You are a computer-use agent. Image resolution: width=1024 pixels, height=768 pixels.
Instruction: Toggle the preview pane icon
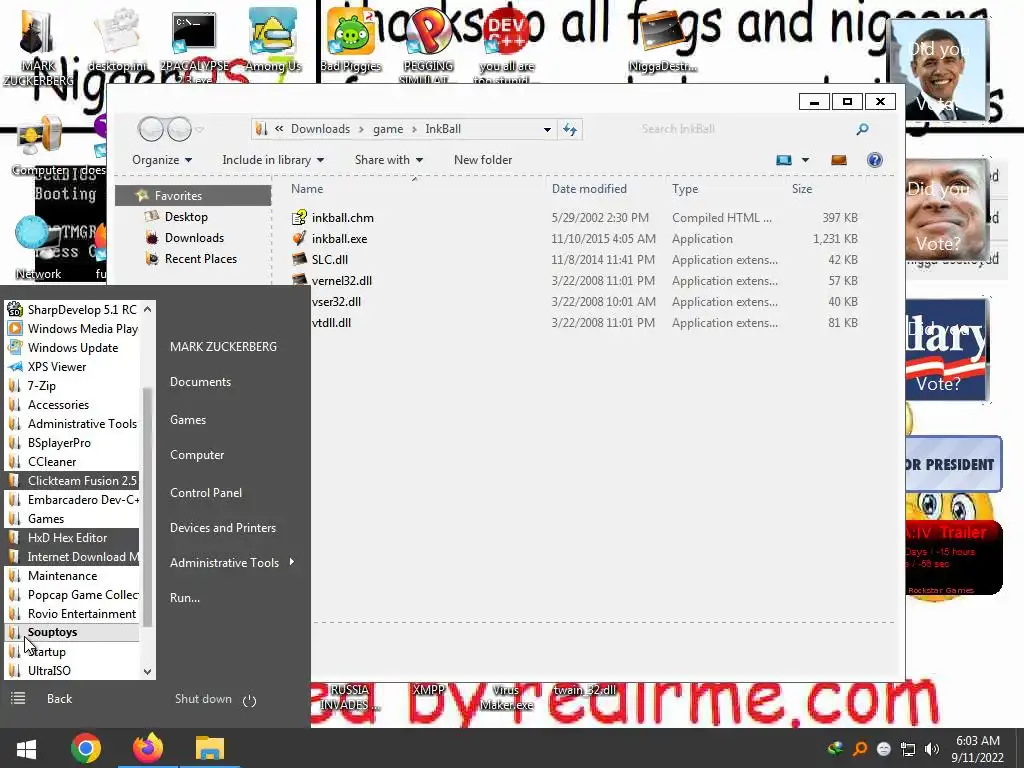pos(839,160)
